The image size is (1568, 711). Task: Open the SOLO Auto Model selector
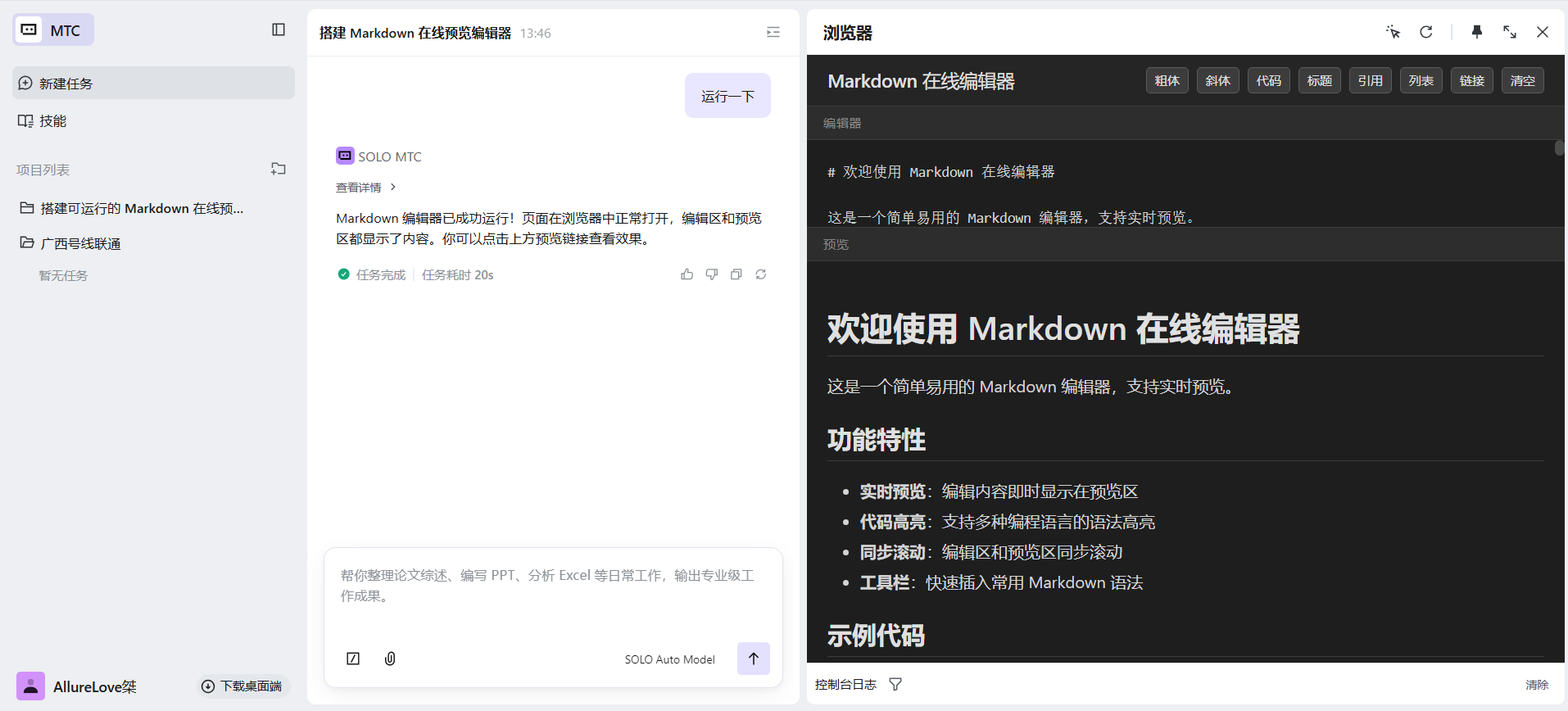coord(669,659)
